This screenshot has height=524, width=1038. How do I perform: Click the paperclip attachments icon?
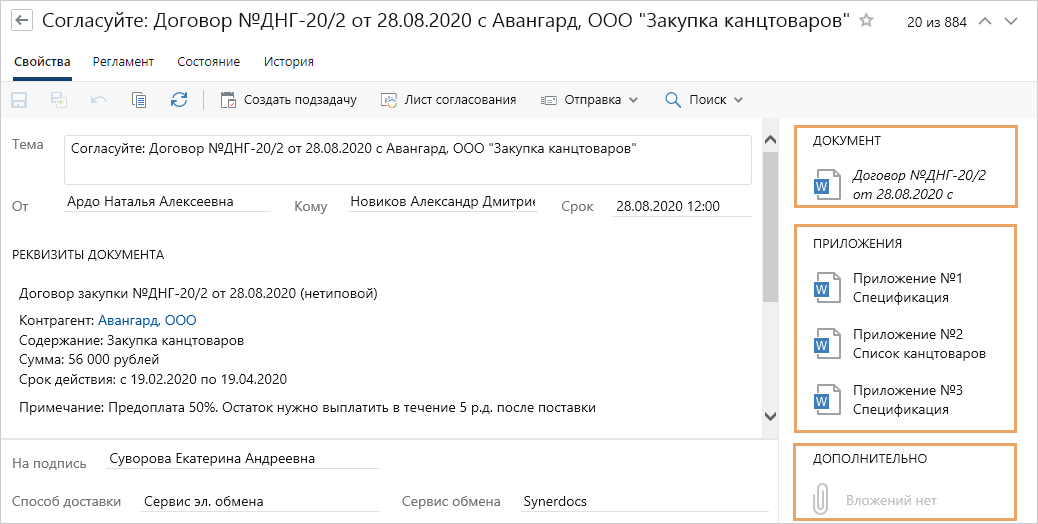click(821, 499)
